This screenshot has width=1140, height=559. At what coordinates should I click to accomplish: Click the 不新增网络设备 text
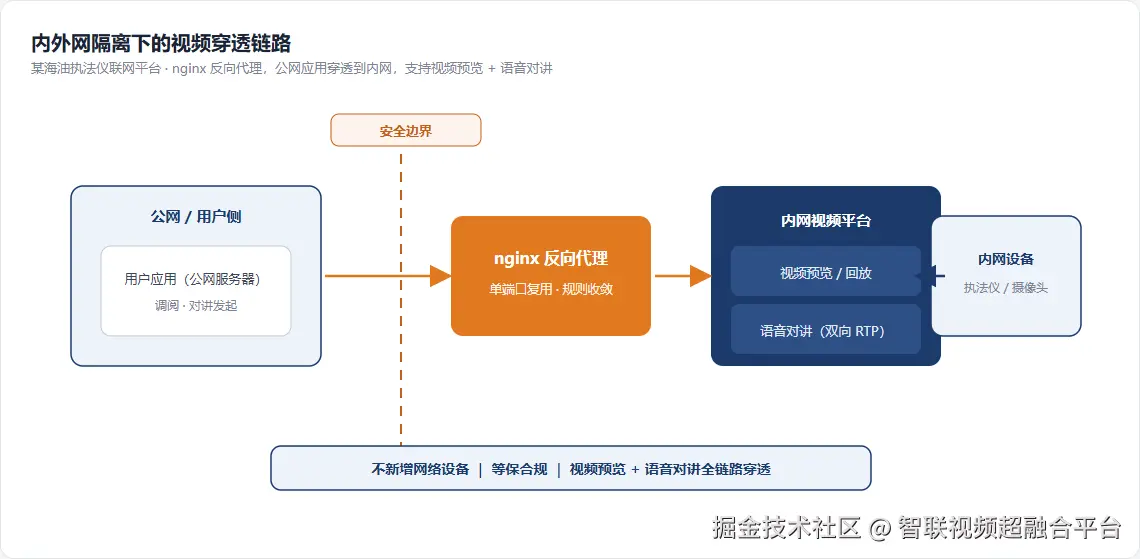[x=420, y=469]
